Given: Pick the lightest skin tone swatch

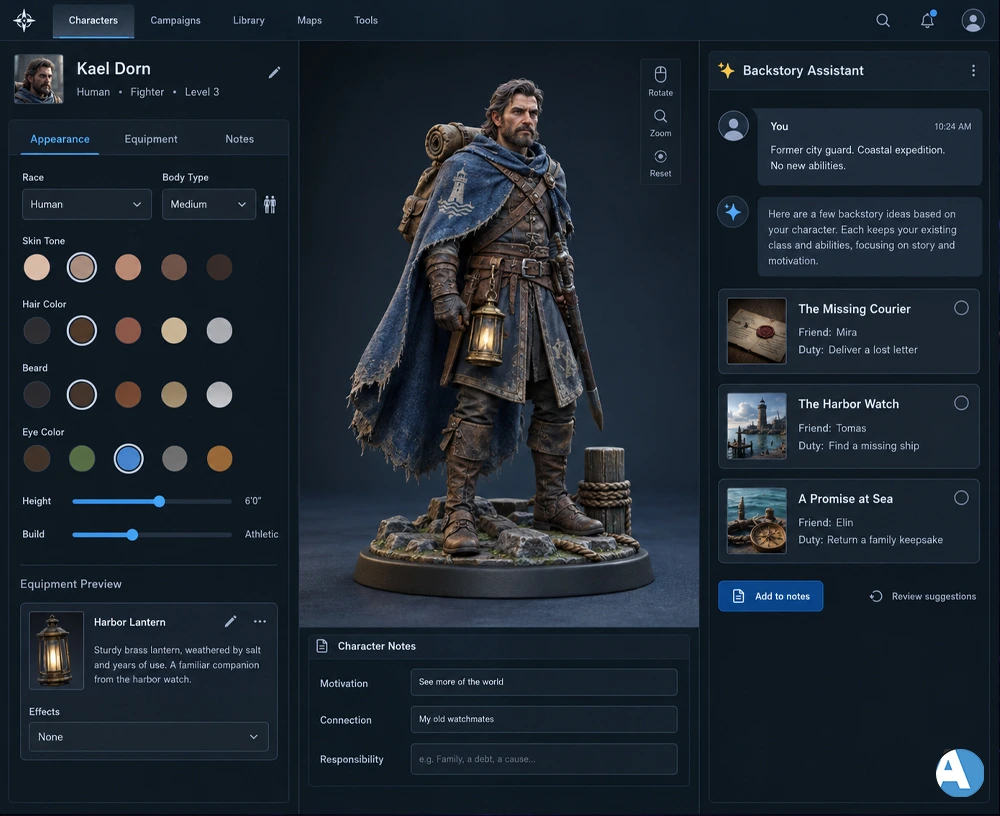Looking at the screenshot, I should click(x=37, y=267).
